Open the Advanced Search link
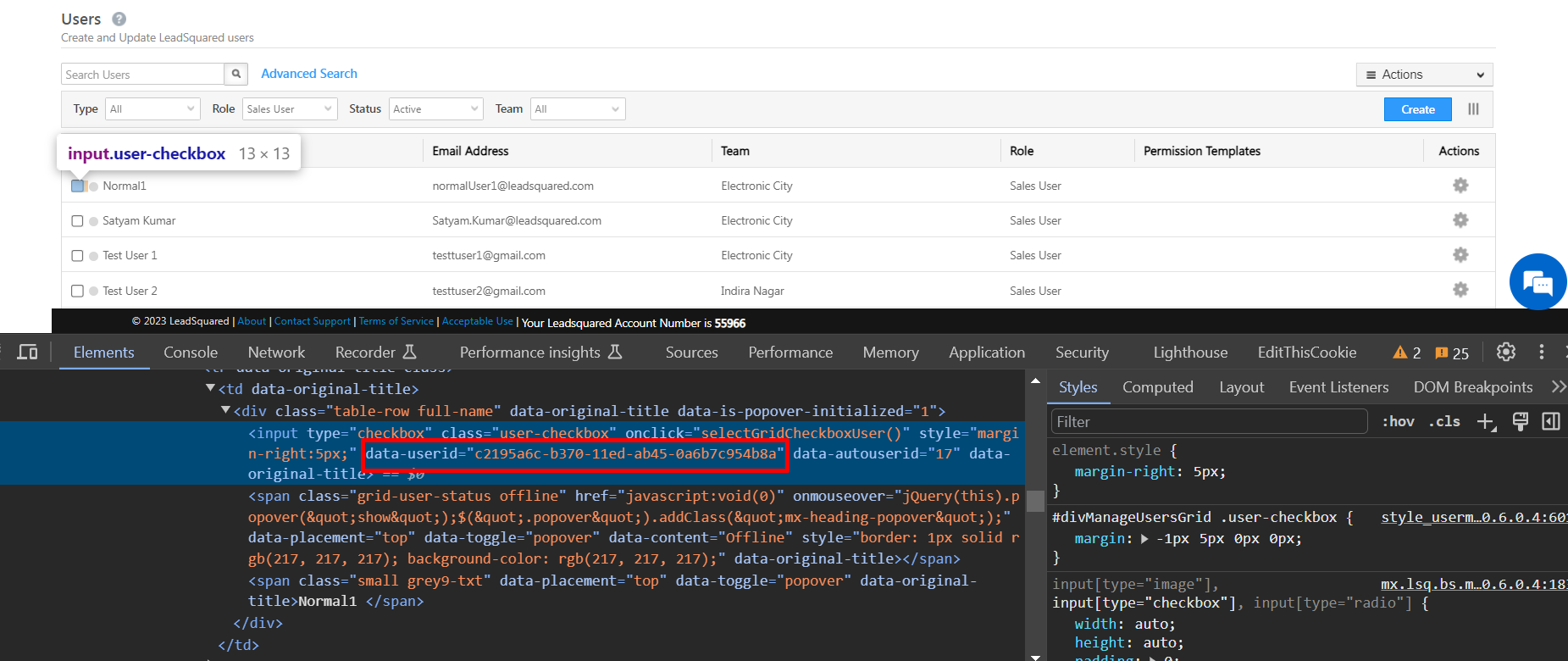 [309, 74]
